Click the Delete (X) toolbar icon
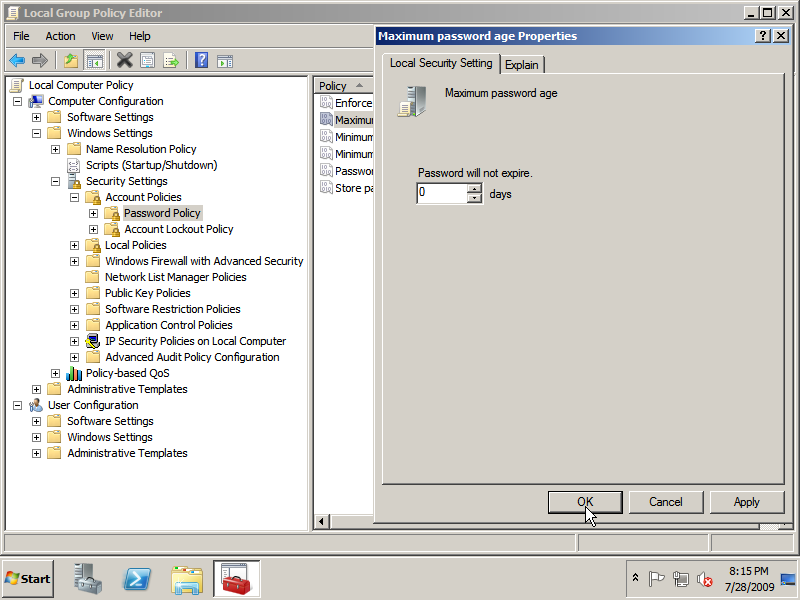Viewport: 800px width, 600px height. (x=124, y=60)
